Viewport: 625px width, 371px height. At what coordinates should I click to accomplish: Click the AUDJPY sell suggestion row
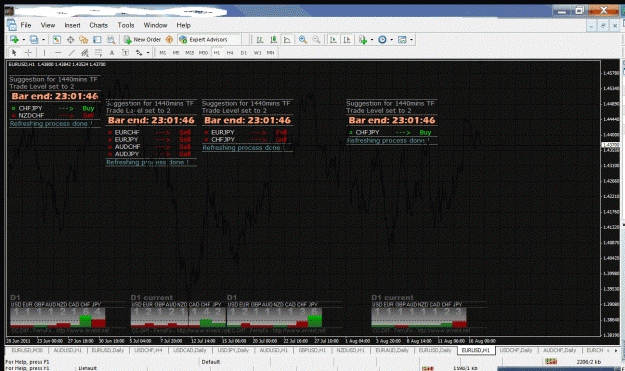(x=151, y=154)
